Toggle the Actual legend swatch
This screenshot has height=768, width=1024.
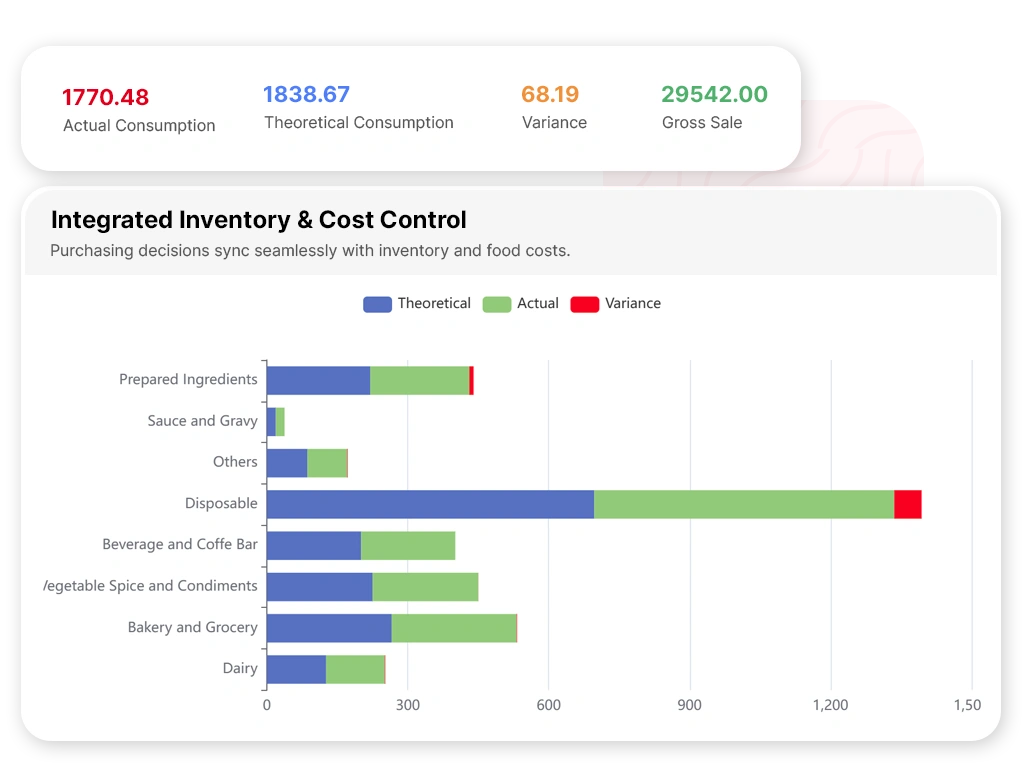497,304
